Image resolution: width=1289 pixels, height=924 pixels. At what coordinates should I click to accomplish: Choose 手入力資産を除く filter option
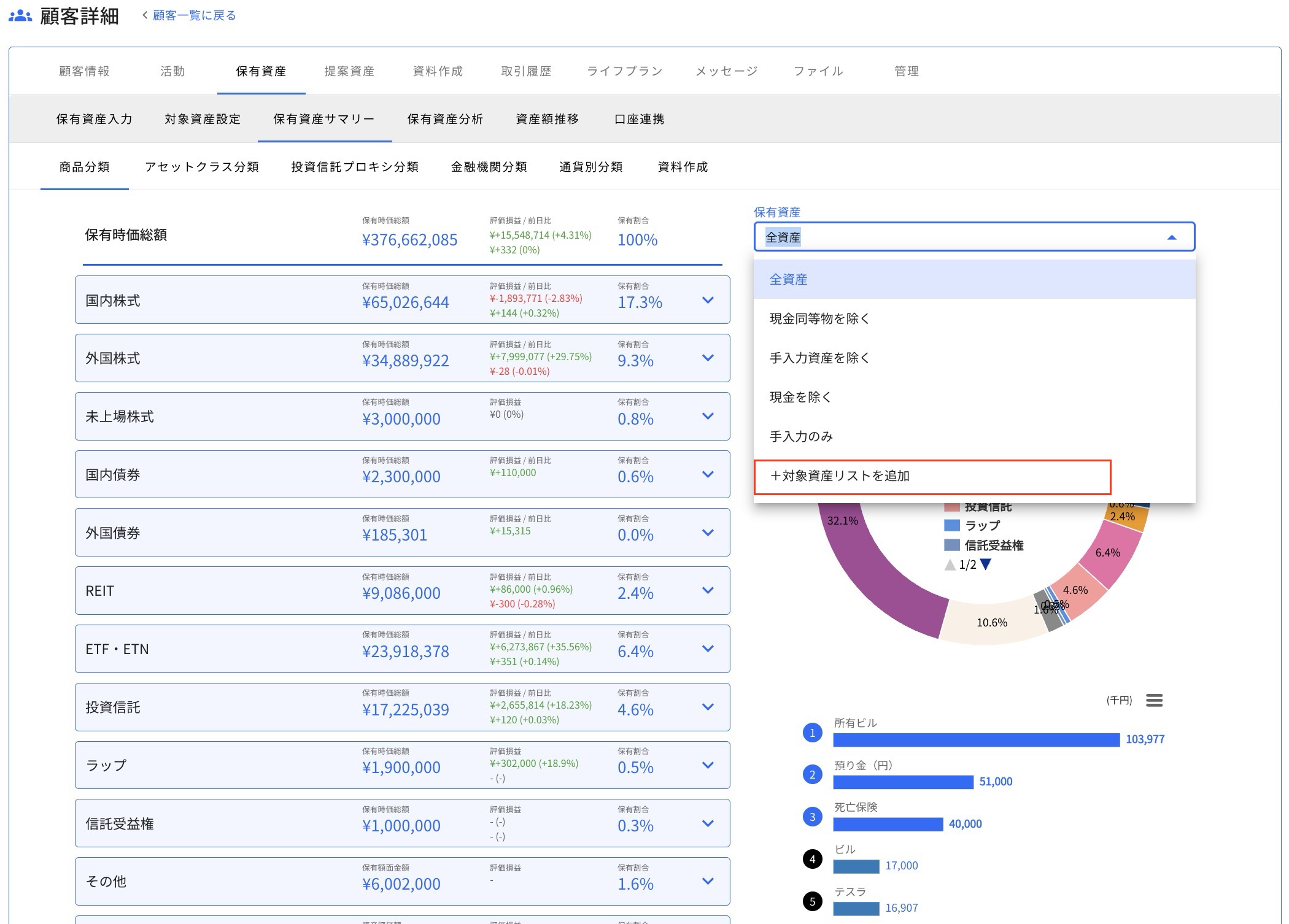(x=819, y=358)
